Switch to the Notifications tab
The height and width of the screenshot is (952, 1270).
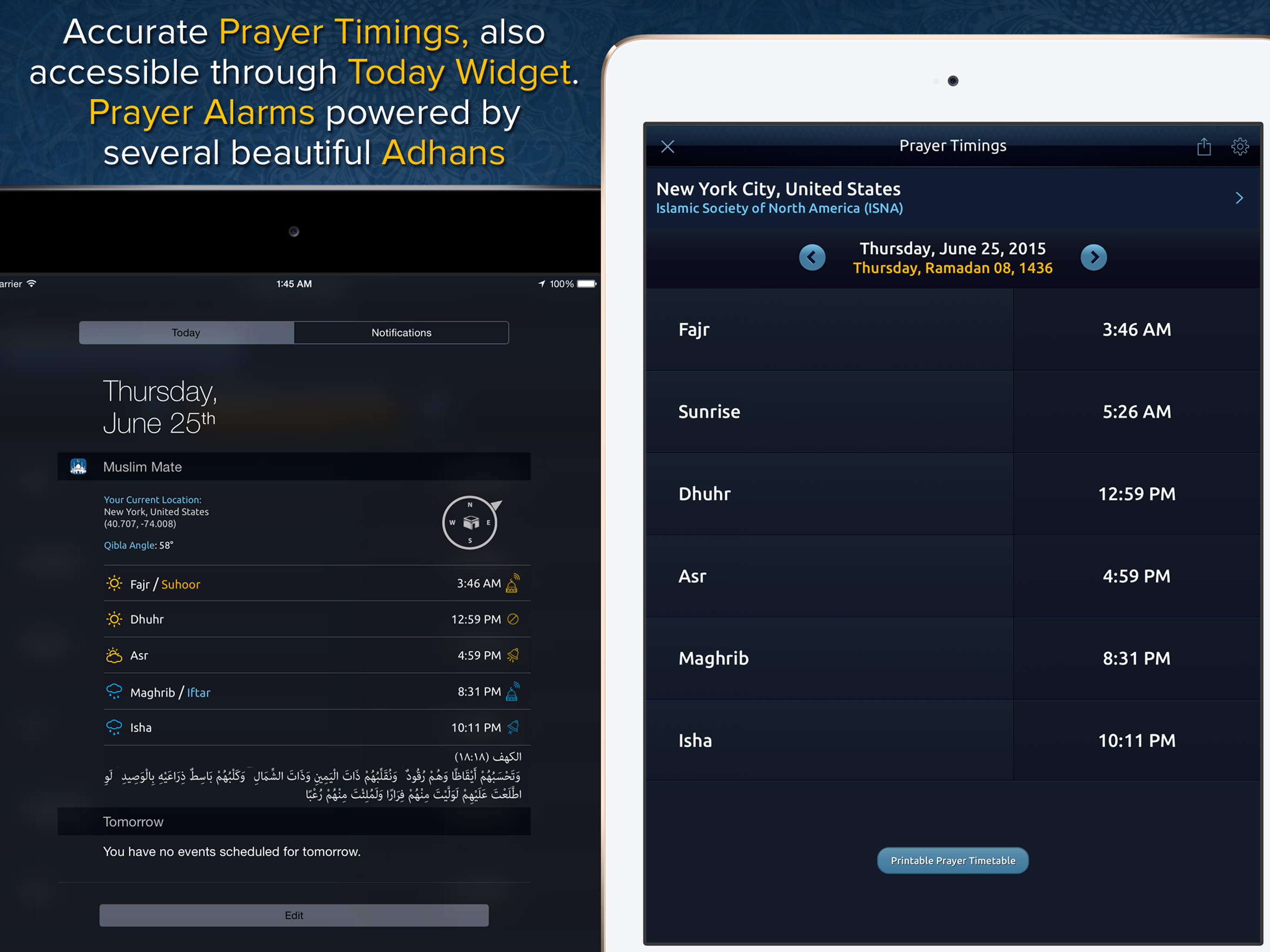401,332
